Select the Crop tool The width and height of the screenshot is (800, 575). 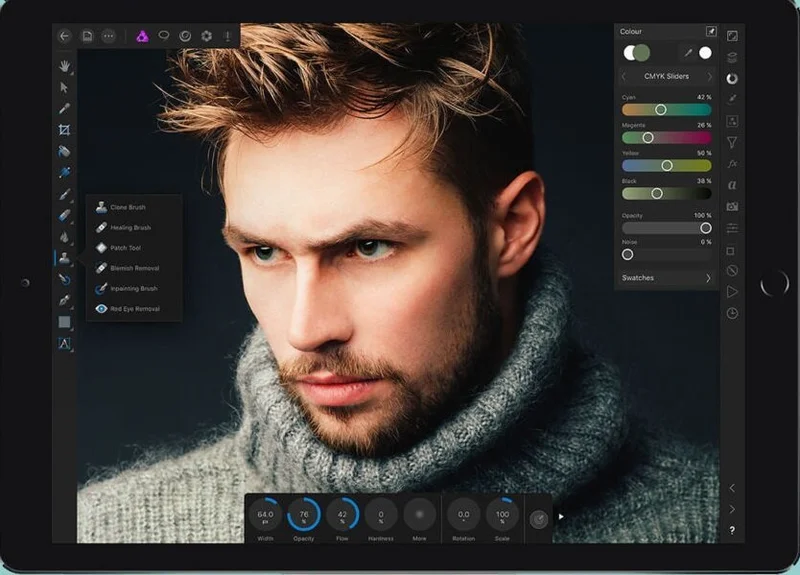click(65, 130)
